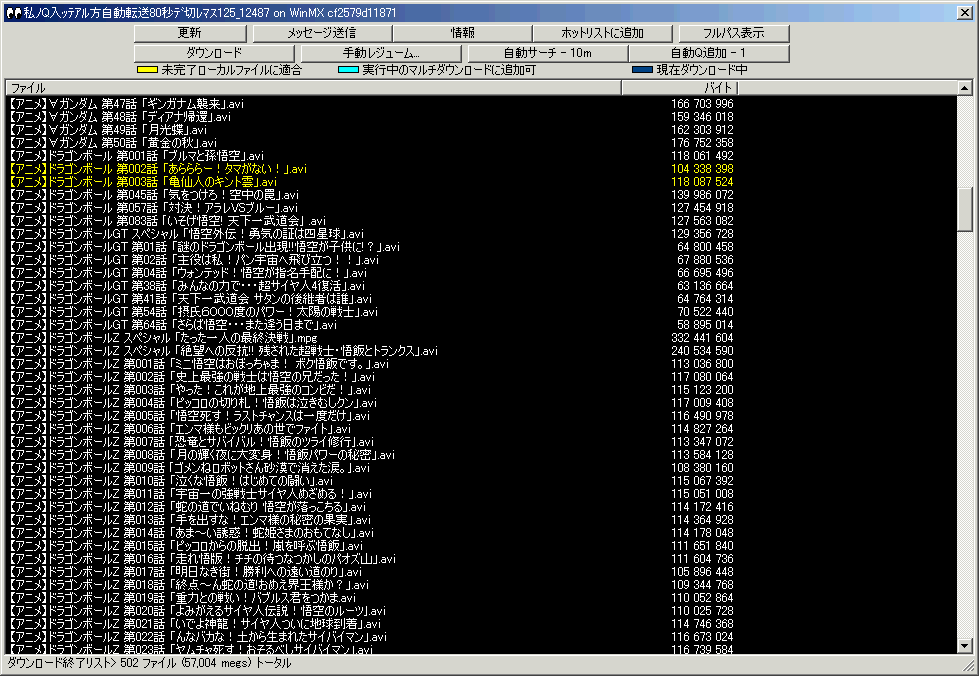Click the 手動レジューム... button
This screenshot has width=979, height=676.
pos(383,52)
